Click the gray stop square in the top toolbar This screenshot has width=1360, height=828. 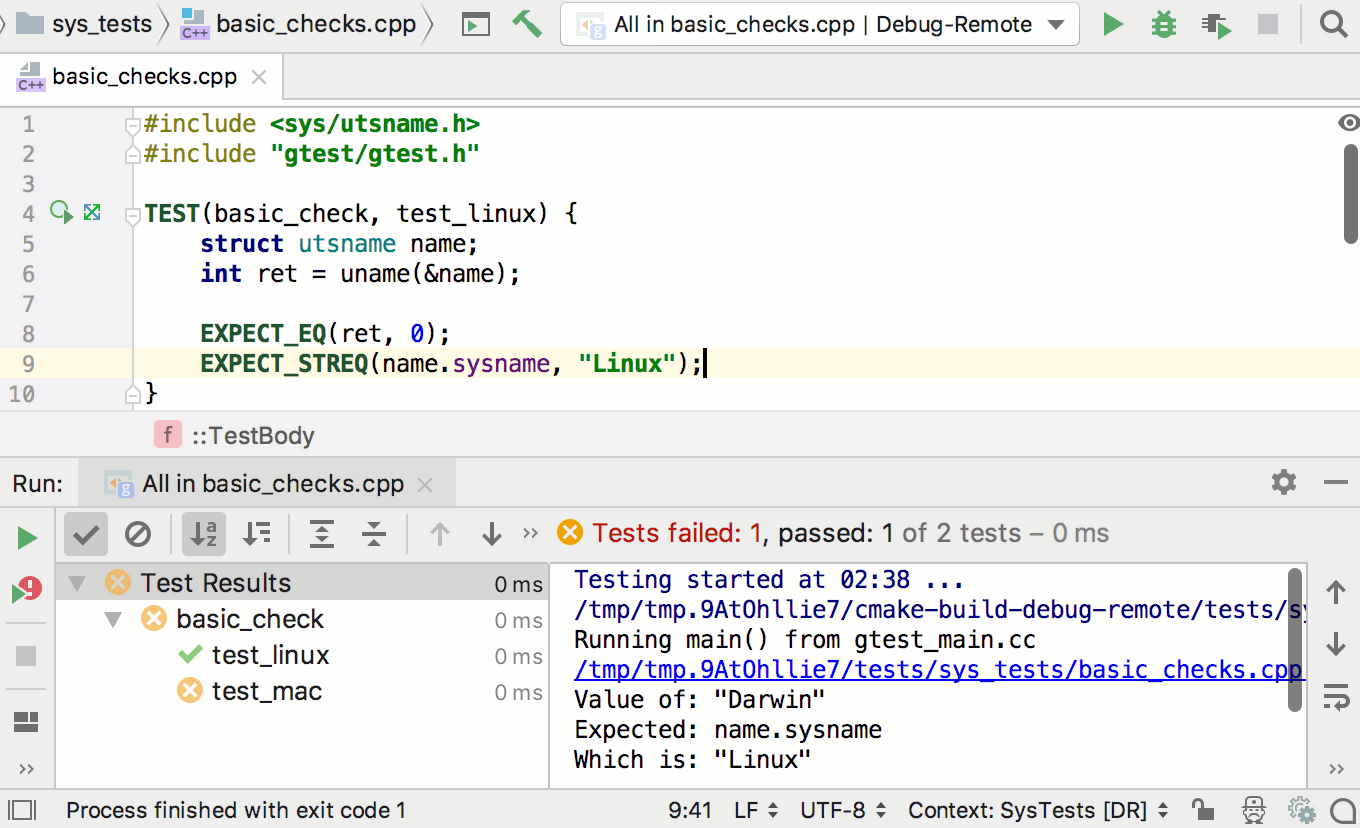1268,24
